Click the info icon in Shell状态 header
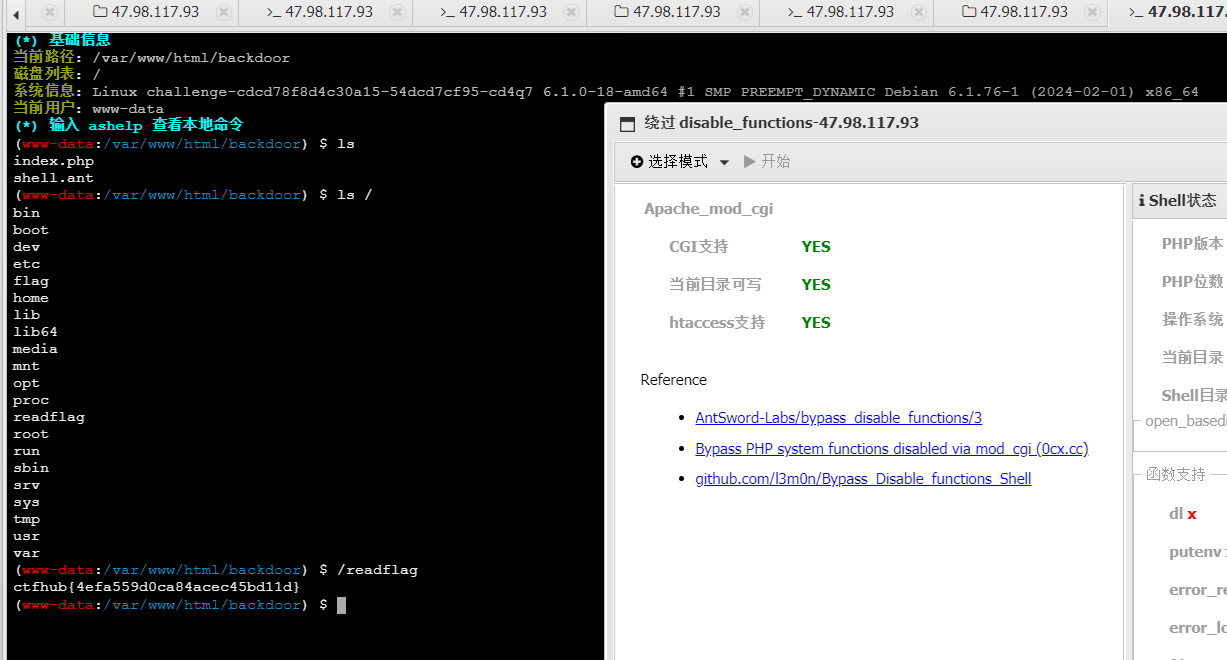This screenshot has width=1227, height=660. [x=1142, y=201]
